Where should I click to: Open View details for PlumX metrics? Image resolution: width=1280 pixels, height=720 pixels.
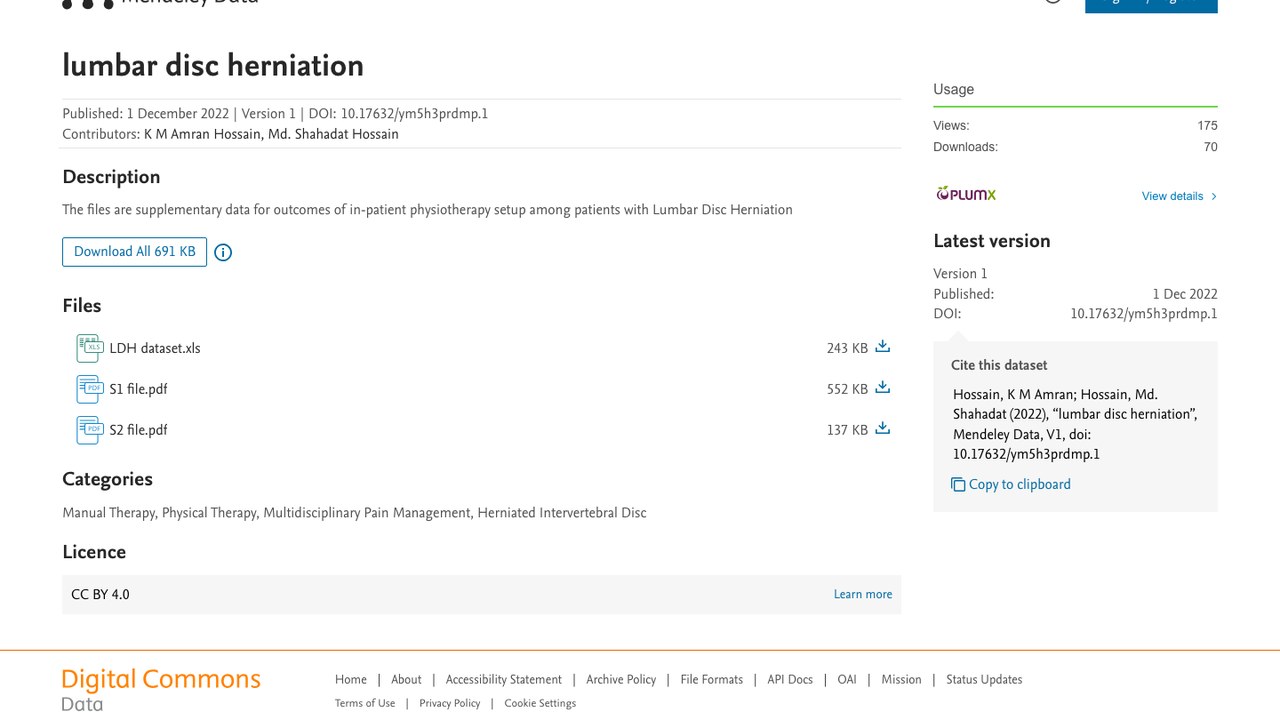click(1179, 196)
